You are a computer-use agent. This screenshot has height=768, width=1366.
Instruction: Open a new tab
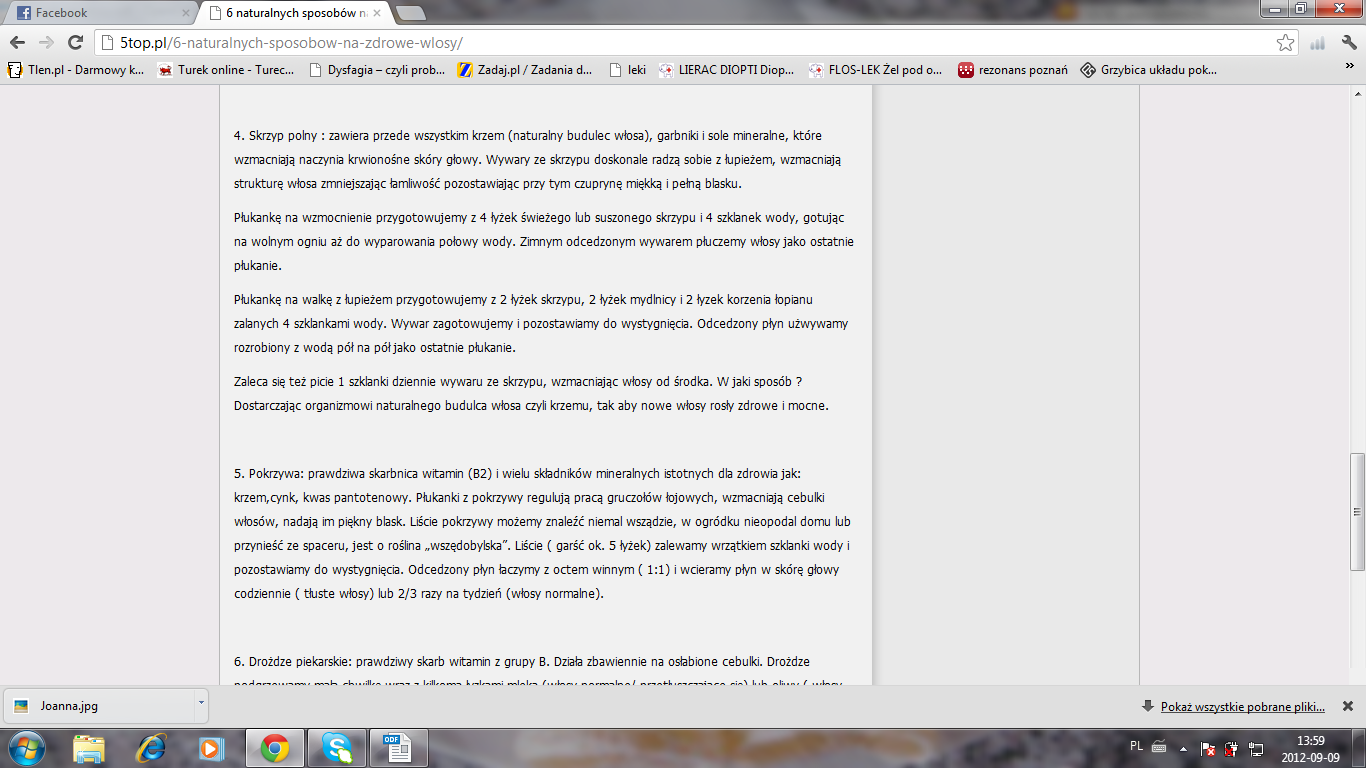410,13
